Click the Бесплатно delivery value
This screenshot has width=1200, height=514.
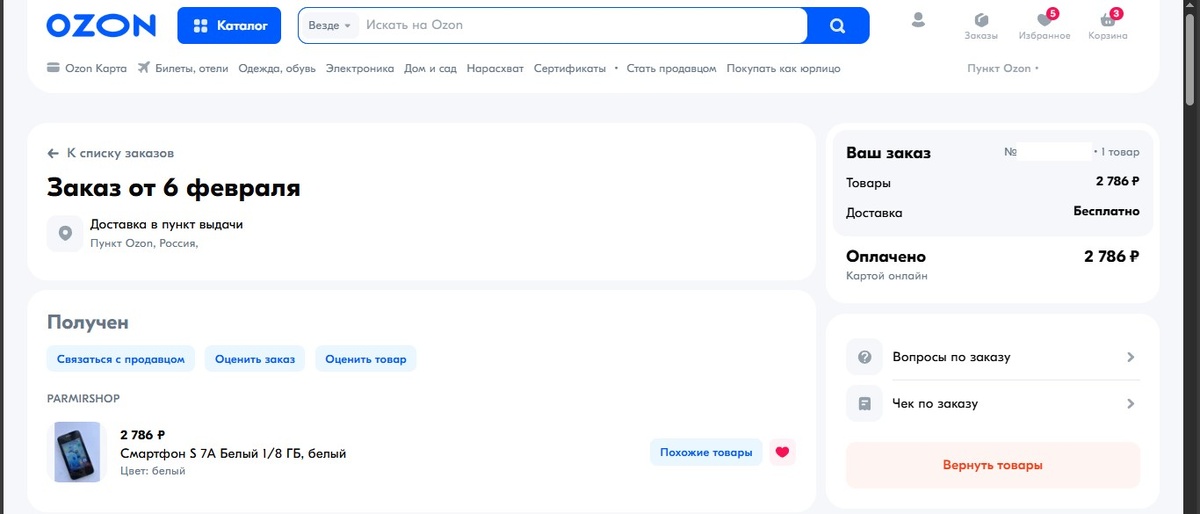[x=1106, y=212]
